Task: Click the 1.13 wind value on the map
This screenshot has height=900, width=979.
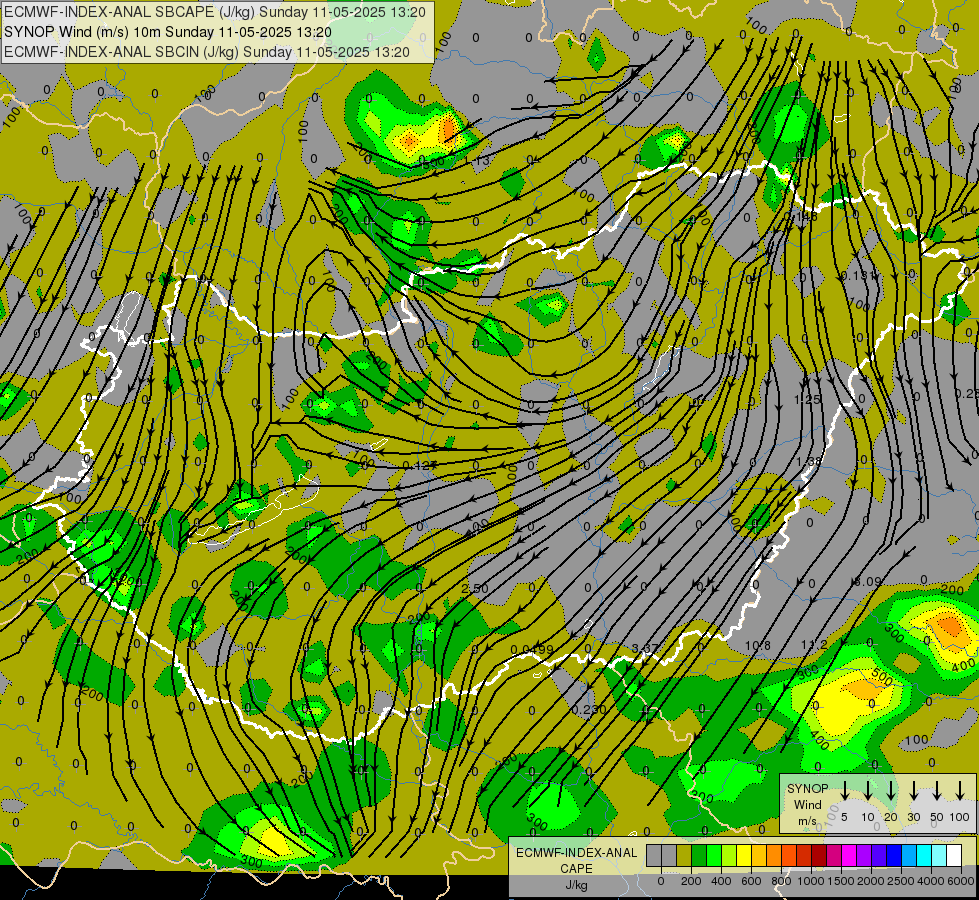Action: click(478, 161)
